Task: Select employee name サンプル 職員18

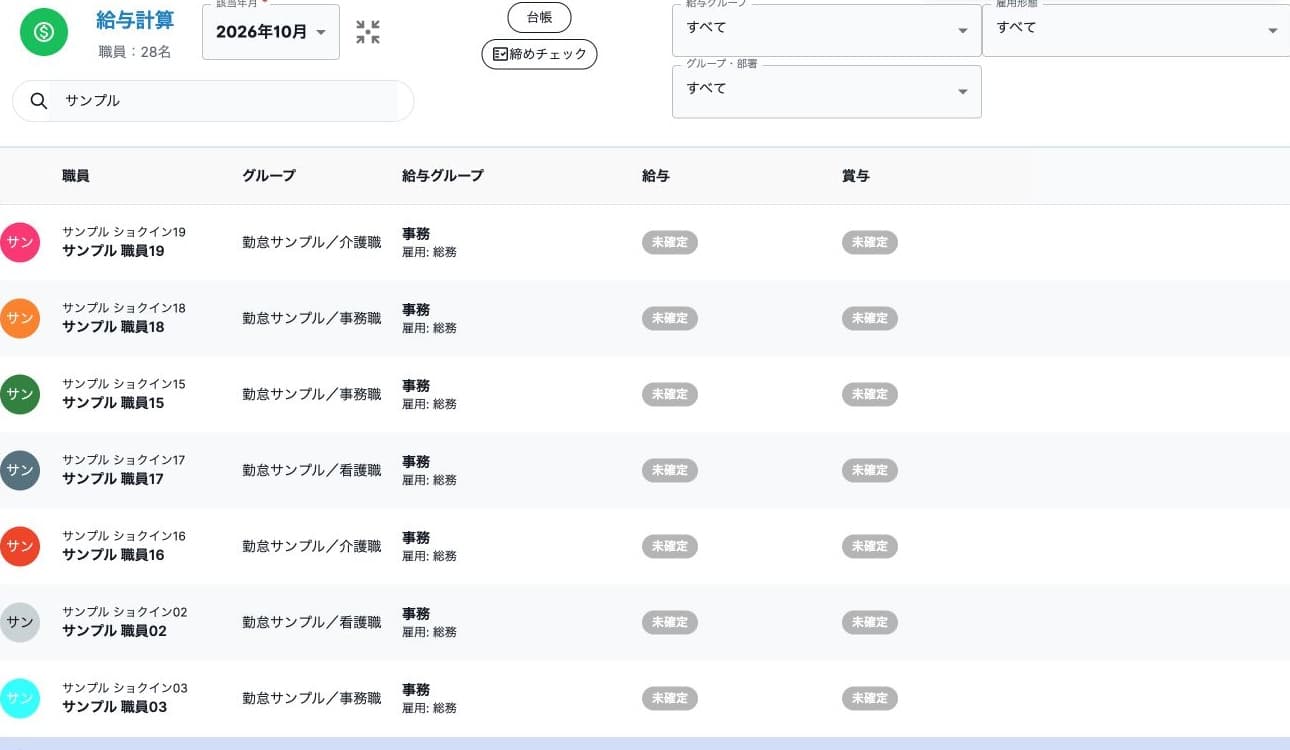Action: pyautogui.click(x=113, y=327)
